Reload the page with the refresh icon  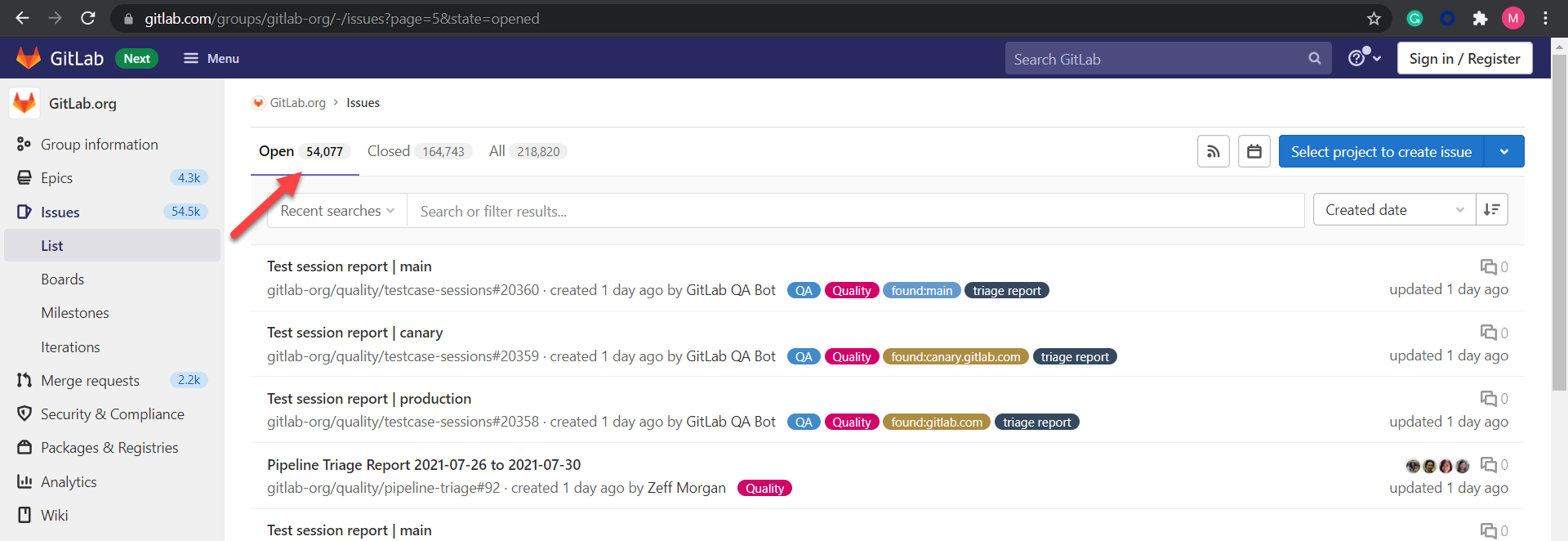tap(88, 18)
